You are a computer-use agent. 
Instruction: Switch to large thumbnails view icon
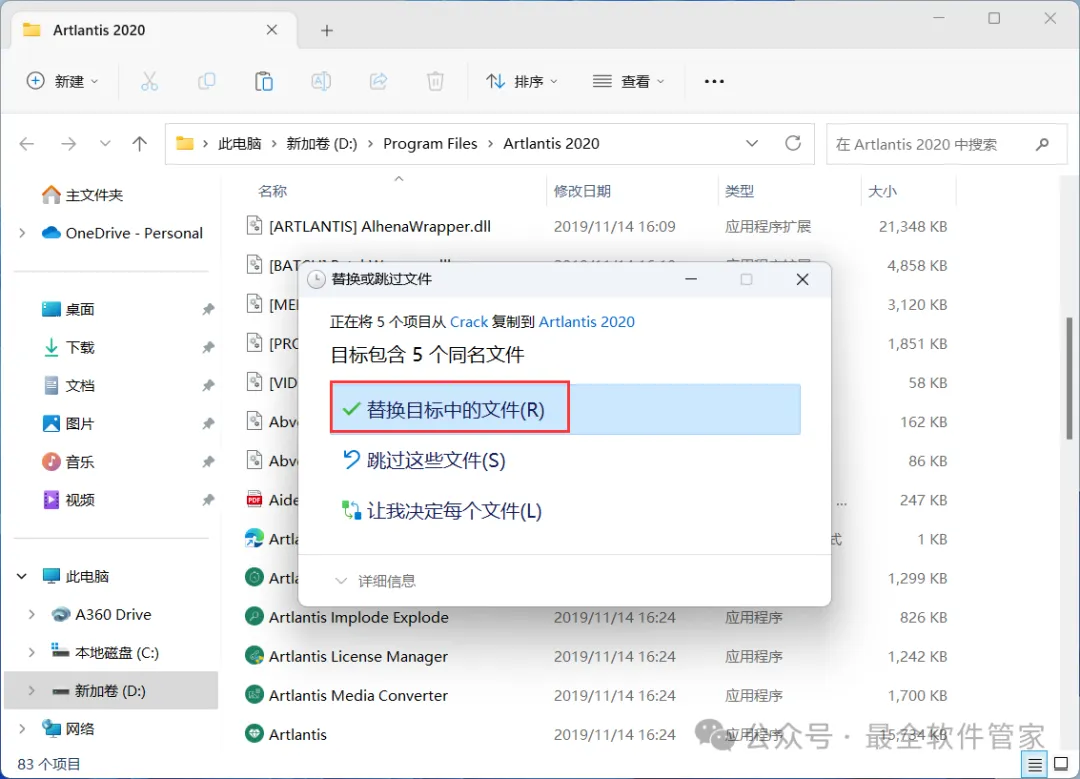coord(1061,764)
